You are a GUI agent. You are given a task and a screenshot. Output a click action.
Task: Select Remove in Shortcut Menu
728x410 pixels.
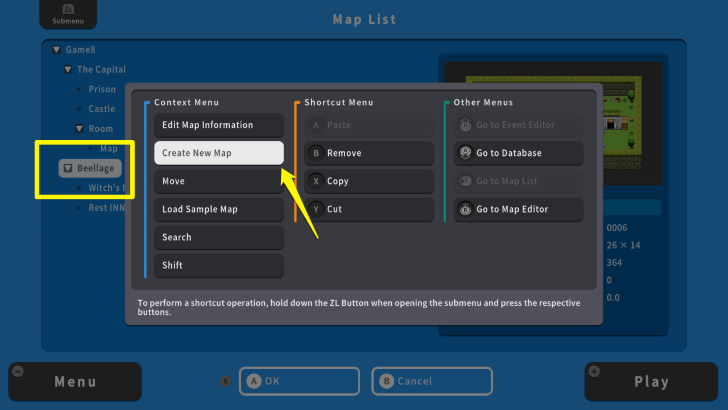click(x=369, y=153)
